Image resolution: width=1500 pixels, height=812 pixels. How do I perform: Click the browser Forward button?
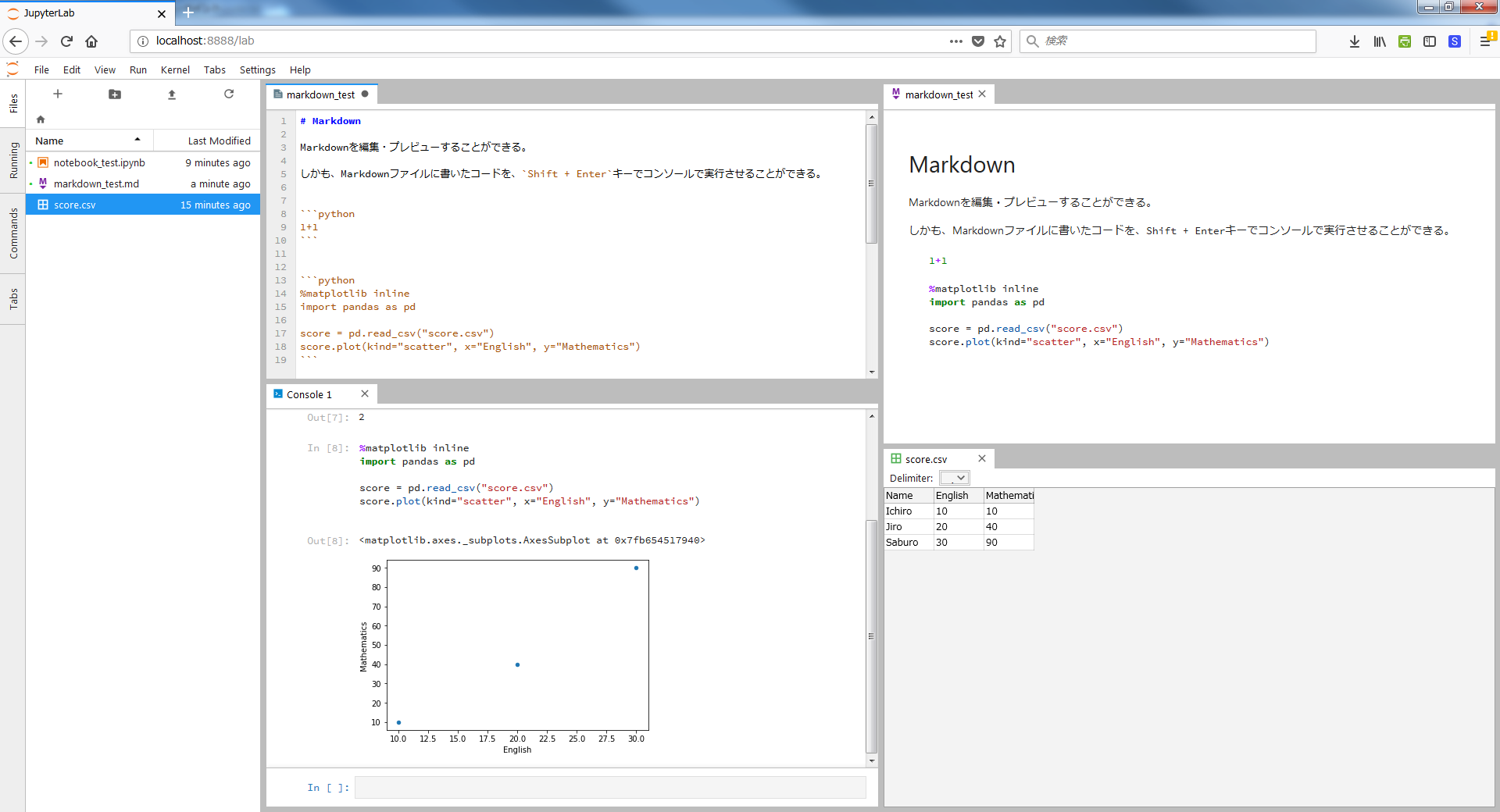point(42,41)
